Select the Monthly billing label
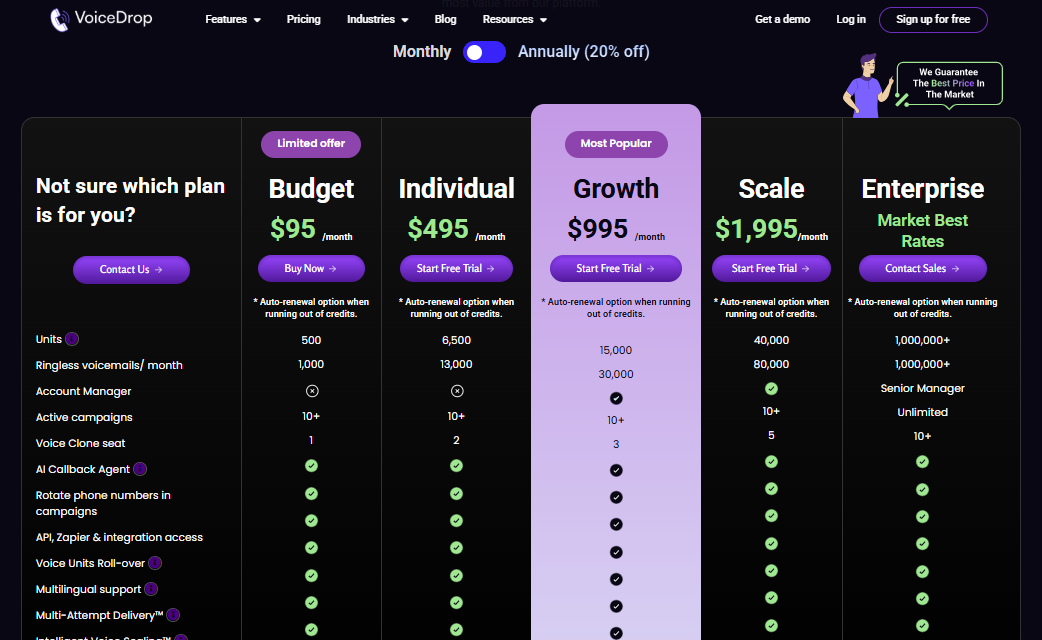 (x=421, y=52)
